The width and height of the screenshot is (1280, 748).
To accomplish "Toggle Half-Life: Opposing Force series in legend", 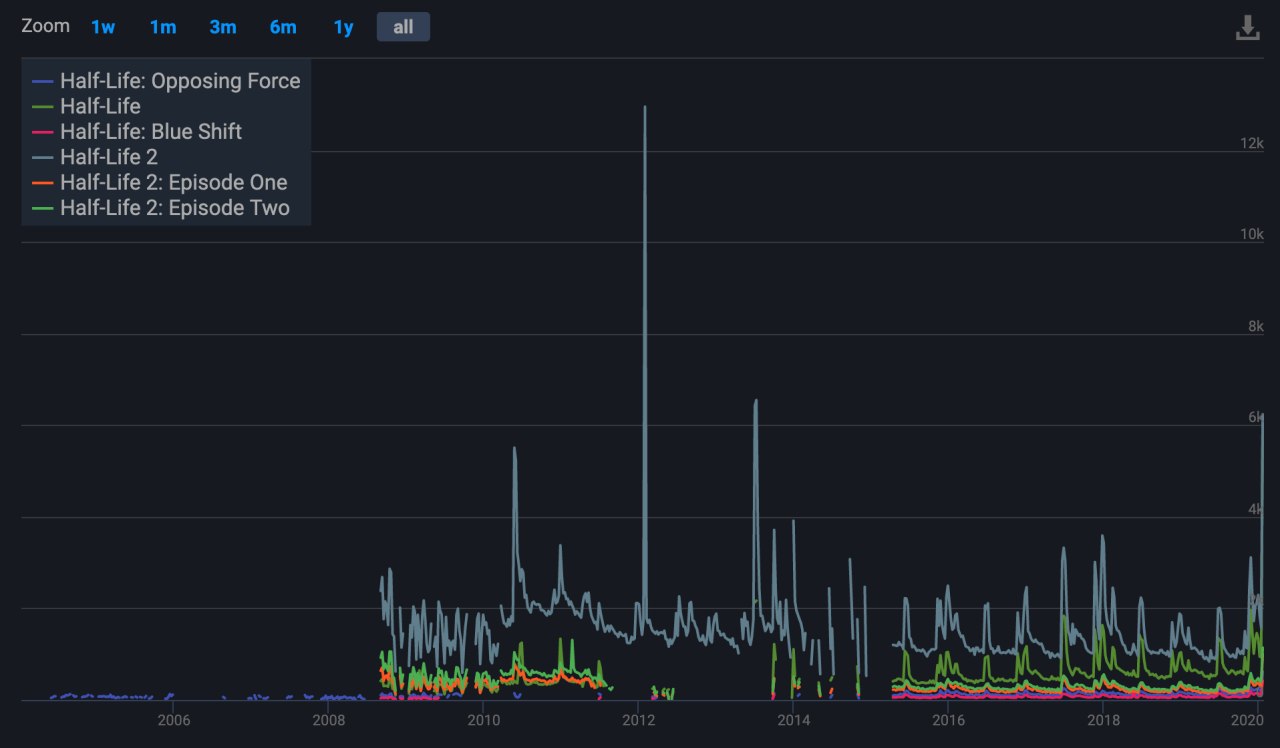I will pos(166,81).
